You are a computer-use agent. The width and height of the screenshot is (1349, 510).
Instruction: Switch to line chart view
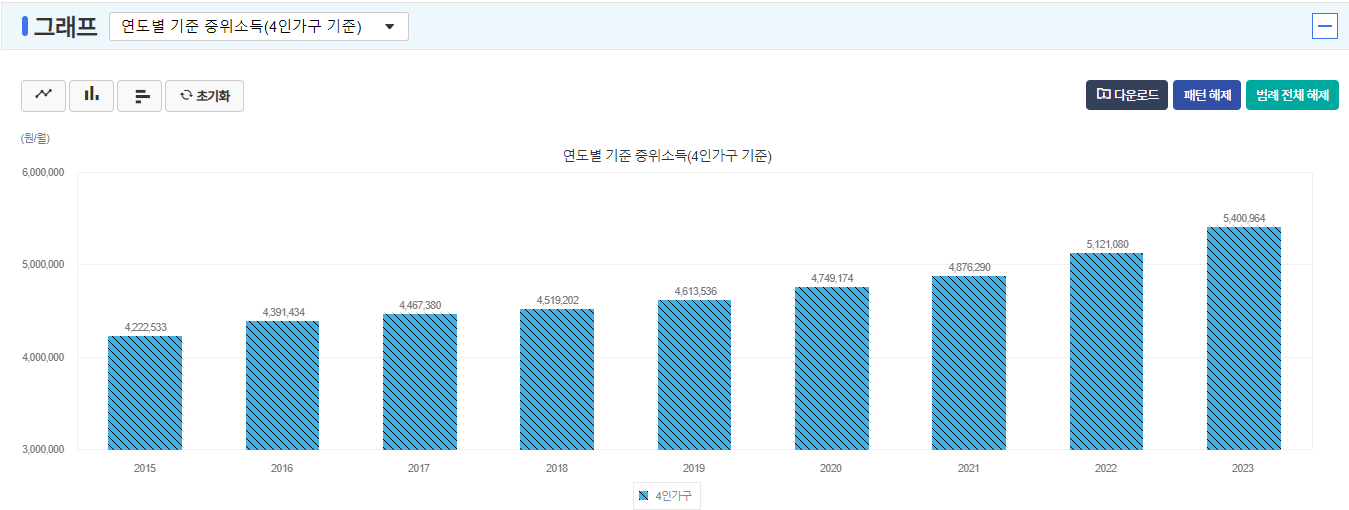click(x=44, y=95)
